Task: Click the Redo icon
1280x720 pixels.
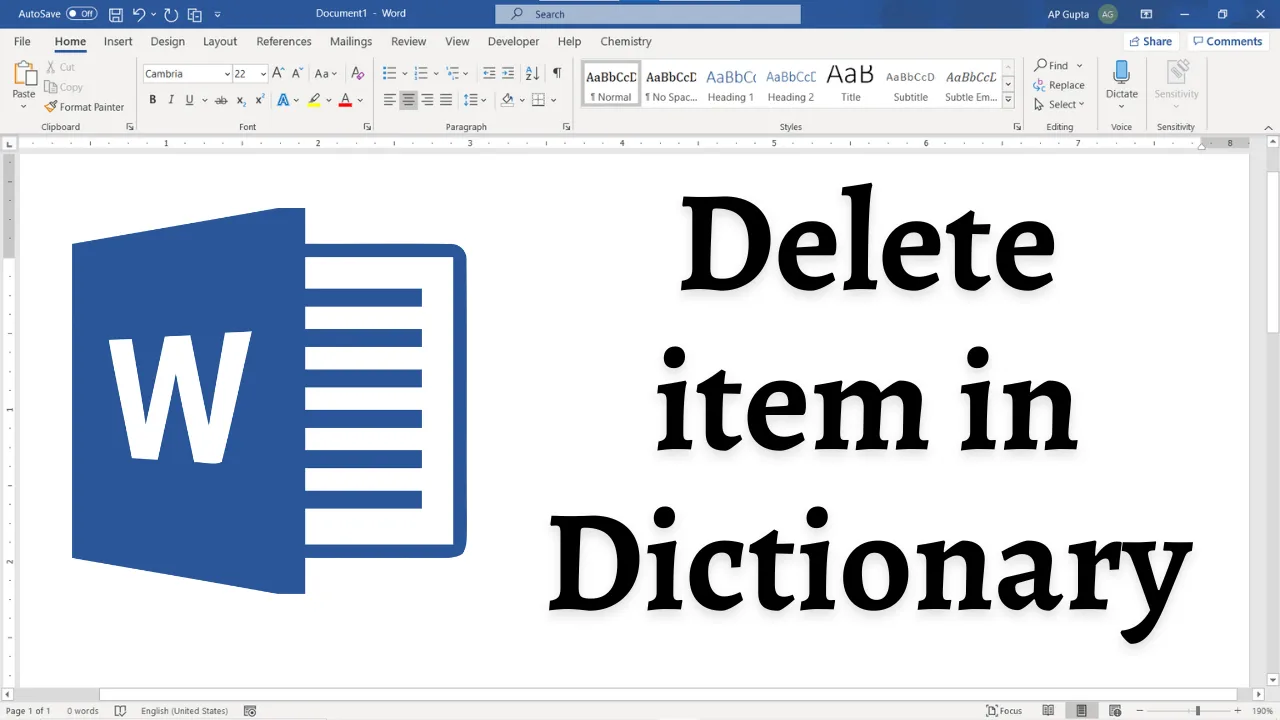Action: 171,14
